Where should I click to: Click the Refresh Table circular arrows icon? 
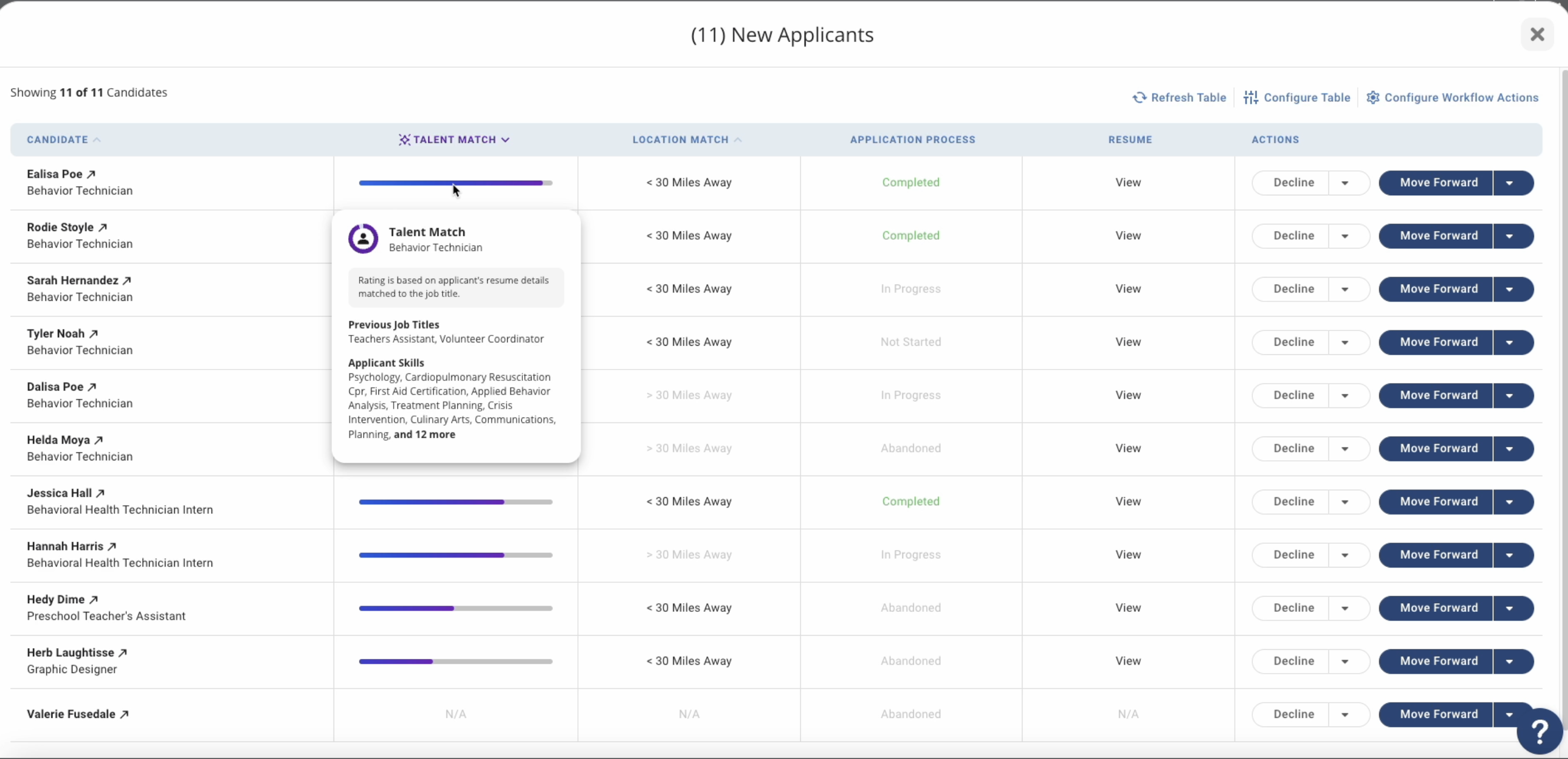coord(1139,97)
